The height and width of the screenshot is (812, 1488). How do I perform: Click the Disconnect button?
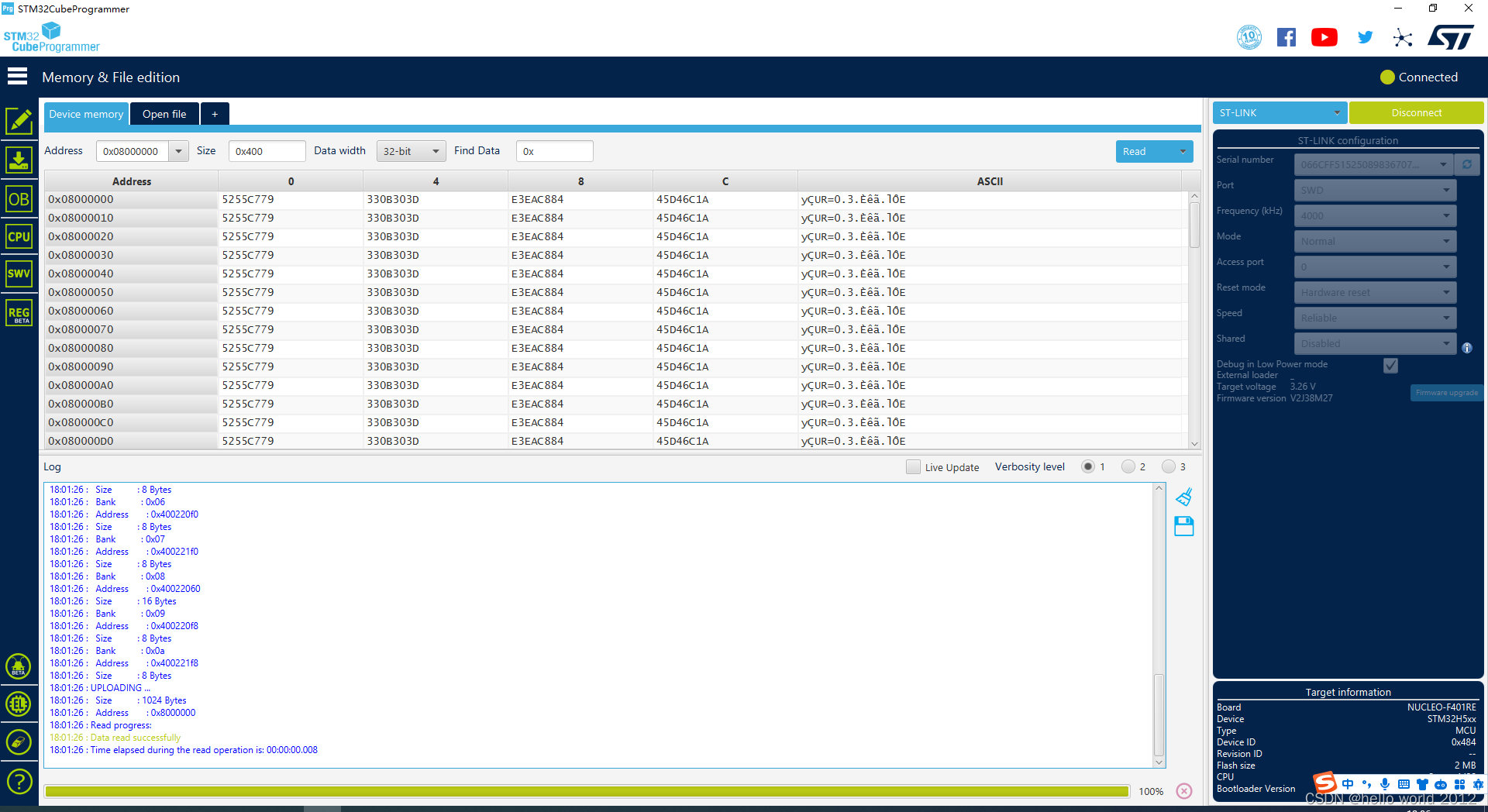[x=1416, y=112]
